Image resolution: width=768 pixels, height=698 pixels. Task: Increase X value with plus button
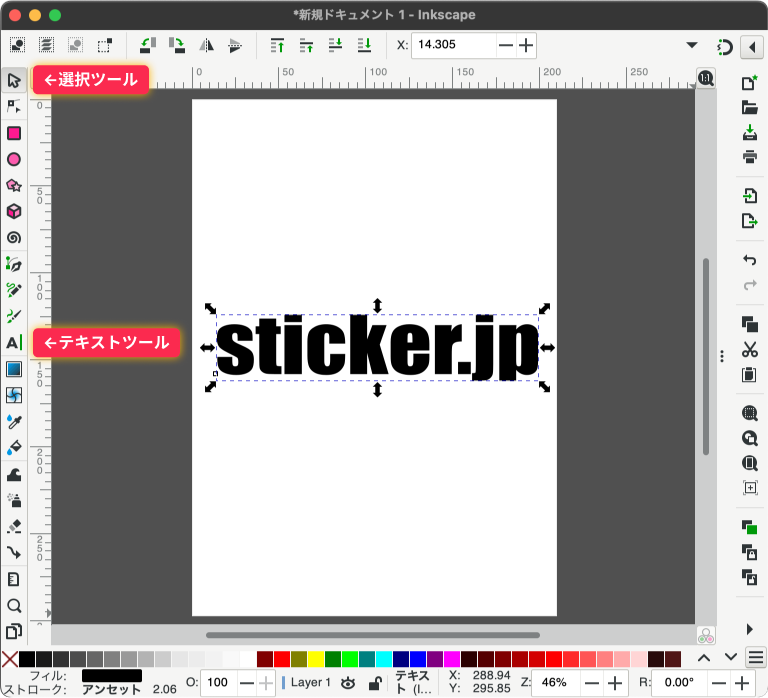point(526,46)
